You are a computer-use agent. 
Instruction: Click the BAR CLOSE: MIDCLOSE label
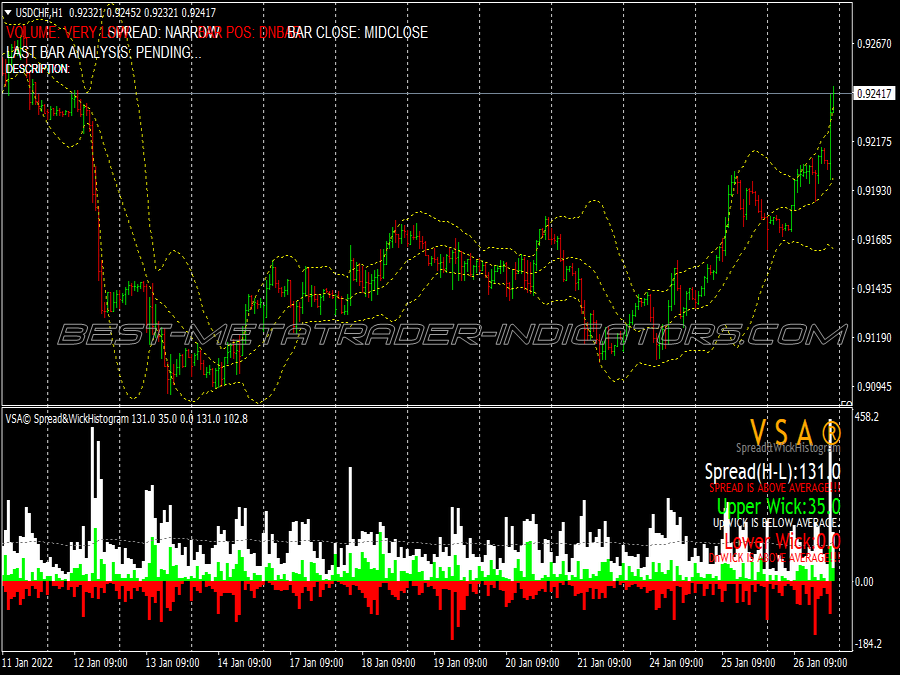358,32
